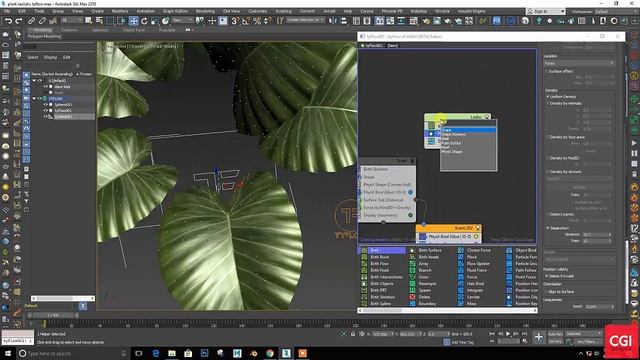The image size is (640, 360).
Task: Click the Display menu in Scene Explorer
Action: pos(50,58)
